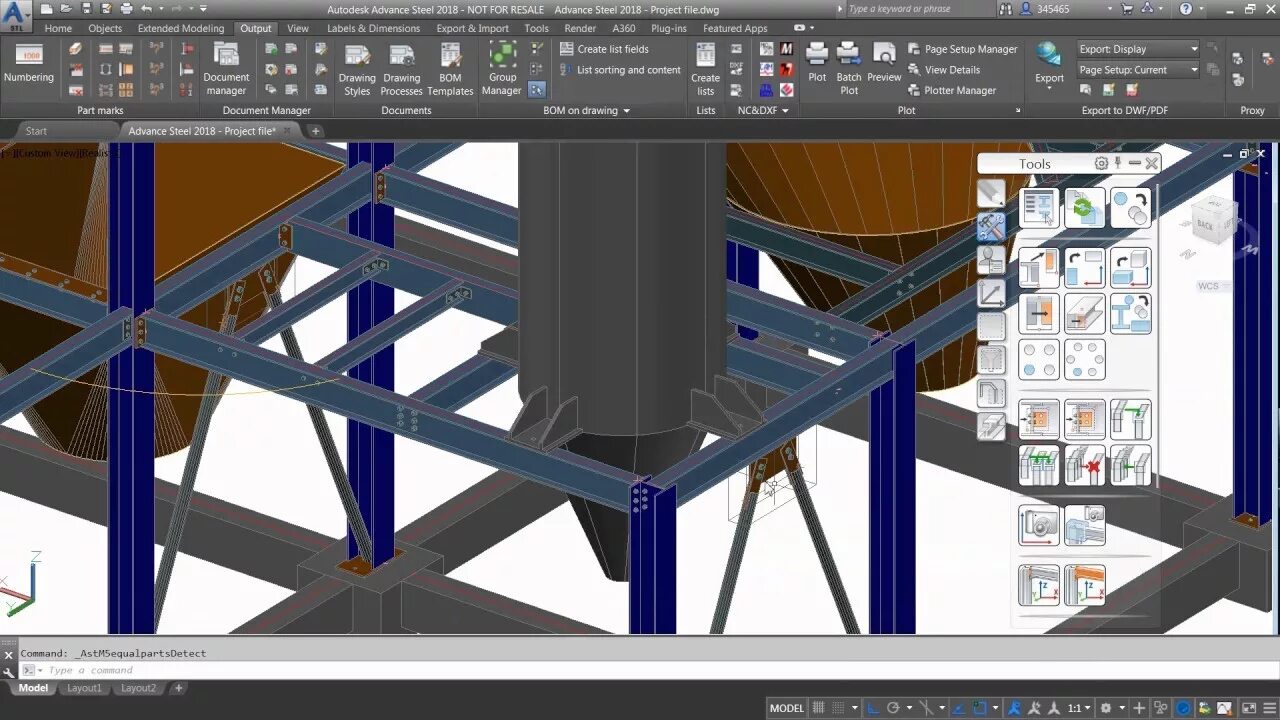Select the red X connection delete tool in Tools palette
Screen dimensions: 1280x720
click(x=1084, y=465)
